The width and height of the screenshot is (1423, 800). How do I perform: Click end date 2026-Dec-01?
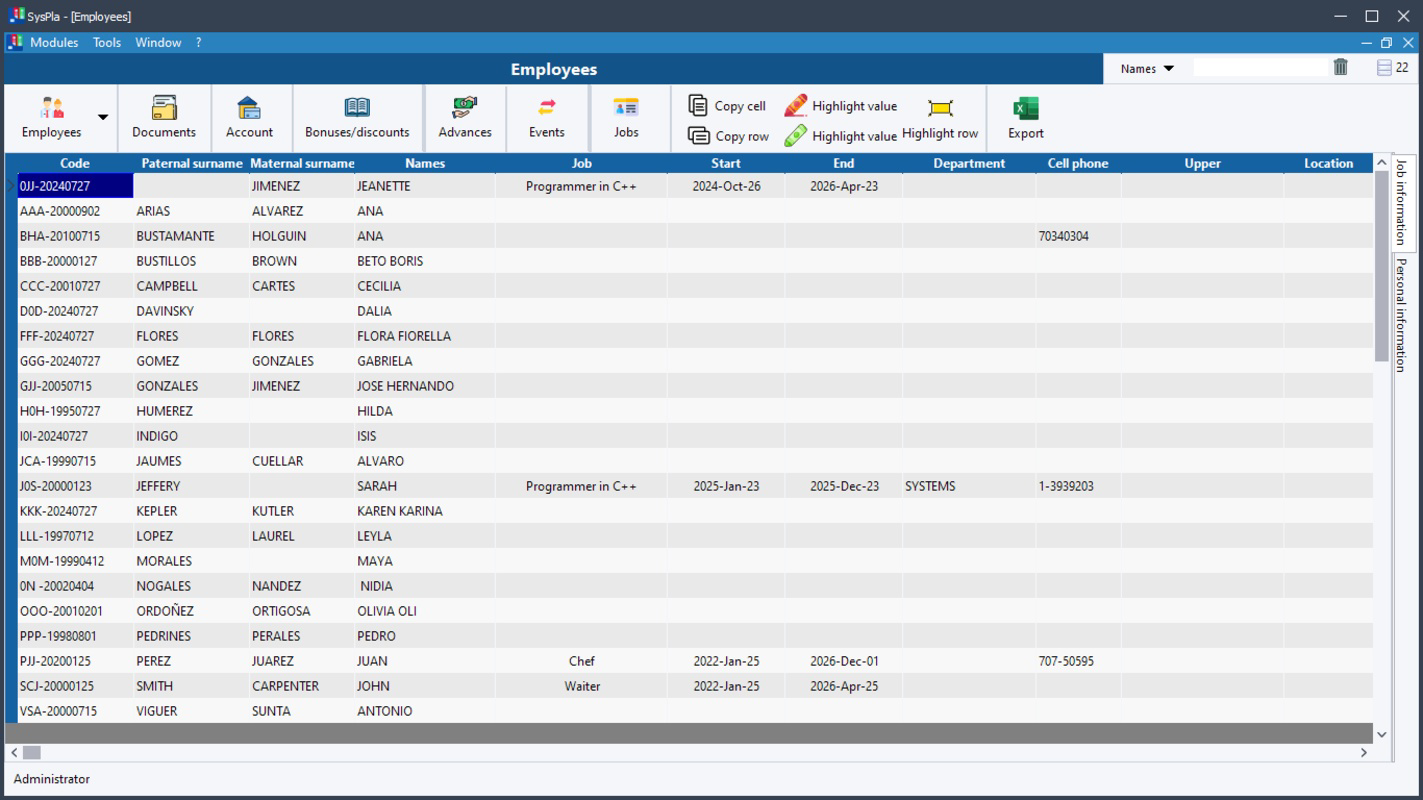click(x=843, y=661)
